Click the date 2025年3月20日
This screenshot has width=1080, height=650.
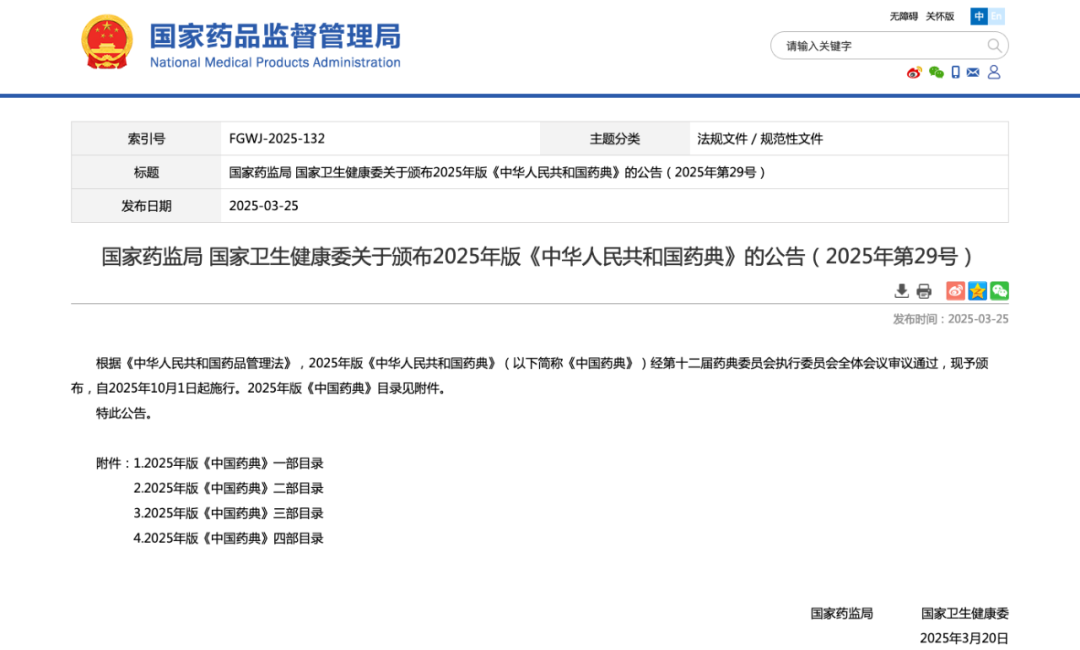pyautogui.click(x=964, y=638)
